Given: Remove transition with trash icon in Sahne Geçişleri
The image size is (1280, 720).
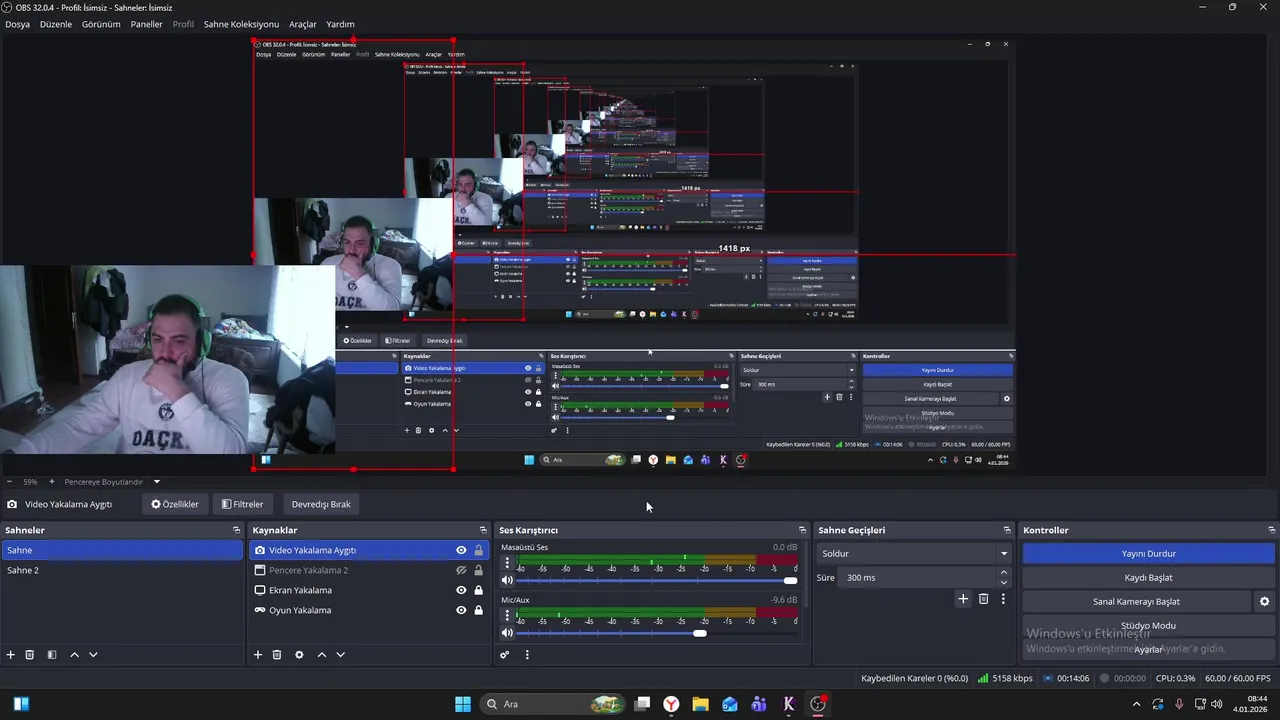Looking at the screenshot, I should coord(983,599).
